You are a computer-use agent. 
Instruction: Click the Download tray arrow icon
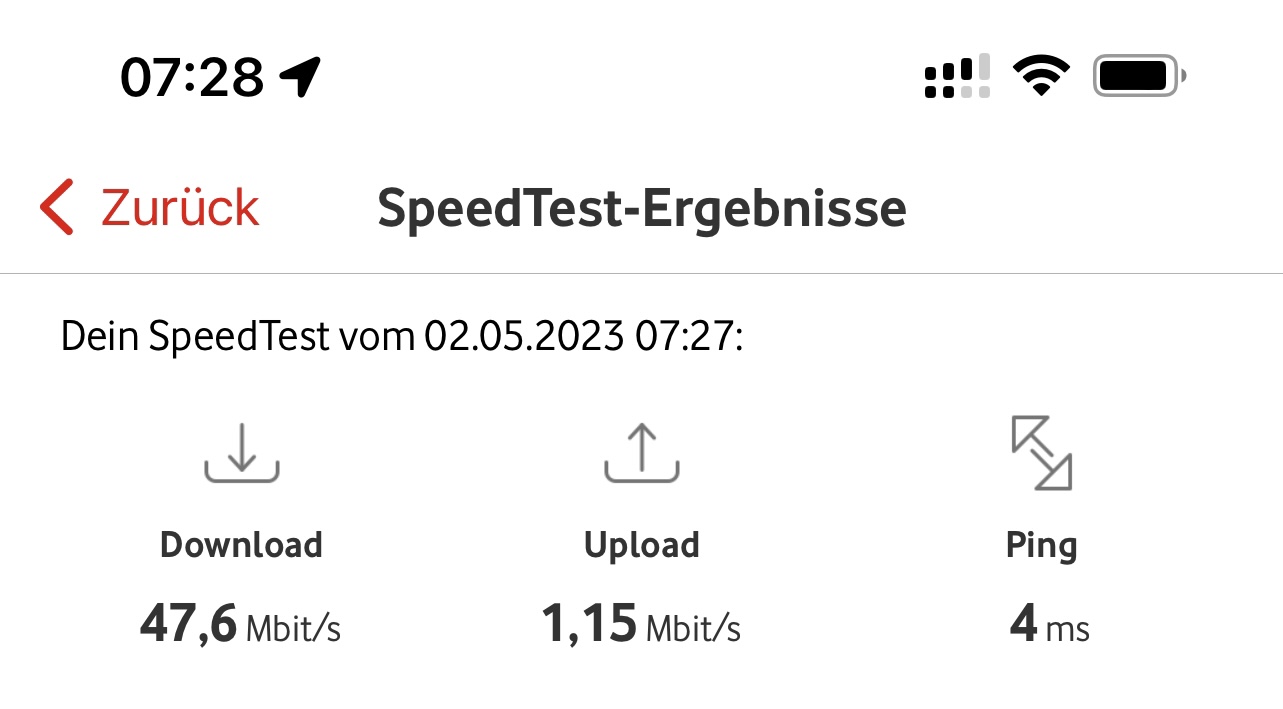click(242, 453)
